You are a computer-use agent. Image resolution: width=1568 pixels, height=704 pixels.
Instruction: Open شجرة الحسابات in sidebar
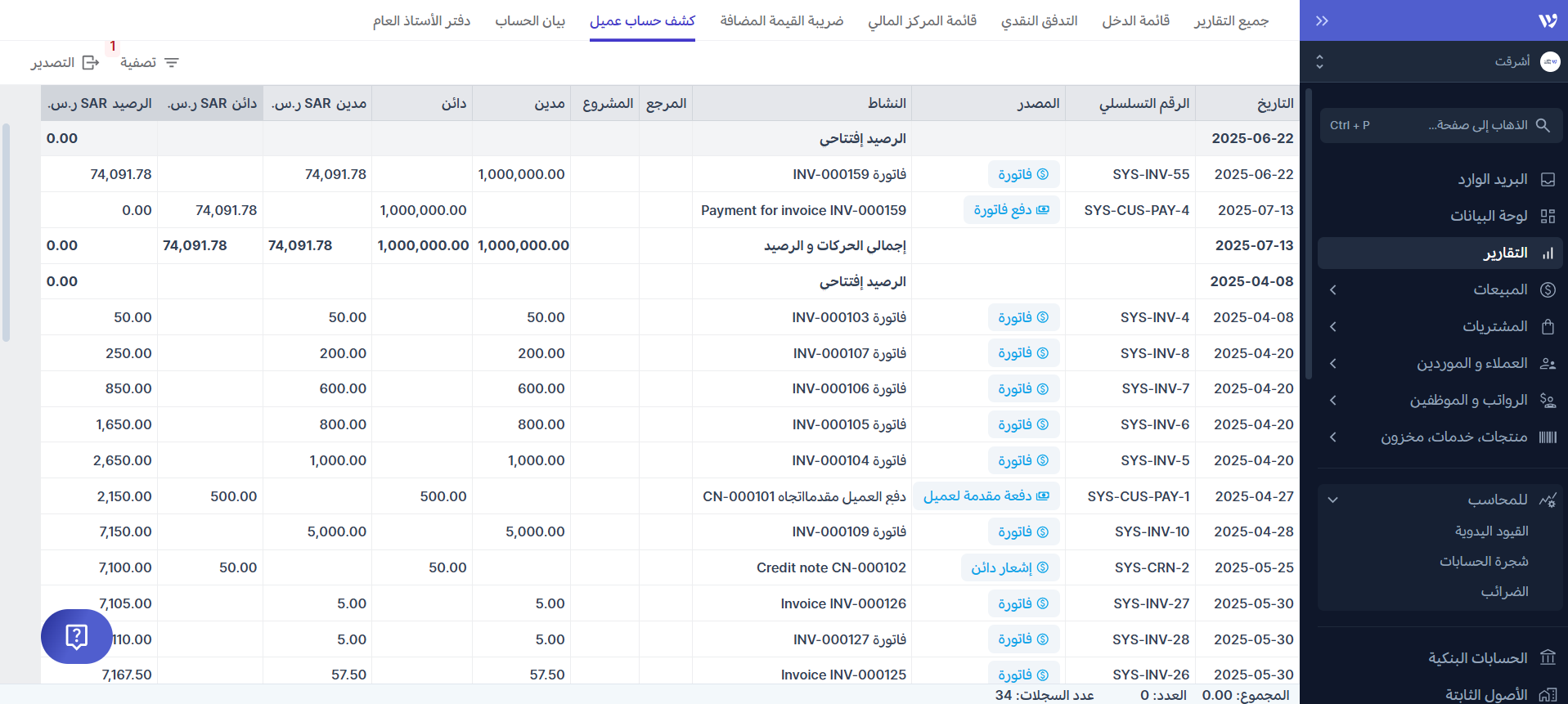1483,562
